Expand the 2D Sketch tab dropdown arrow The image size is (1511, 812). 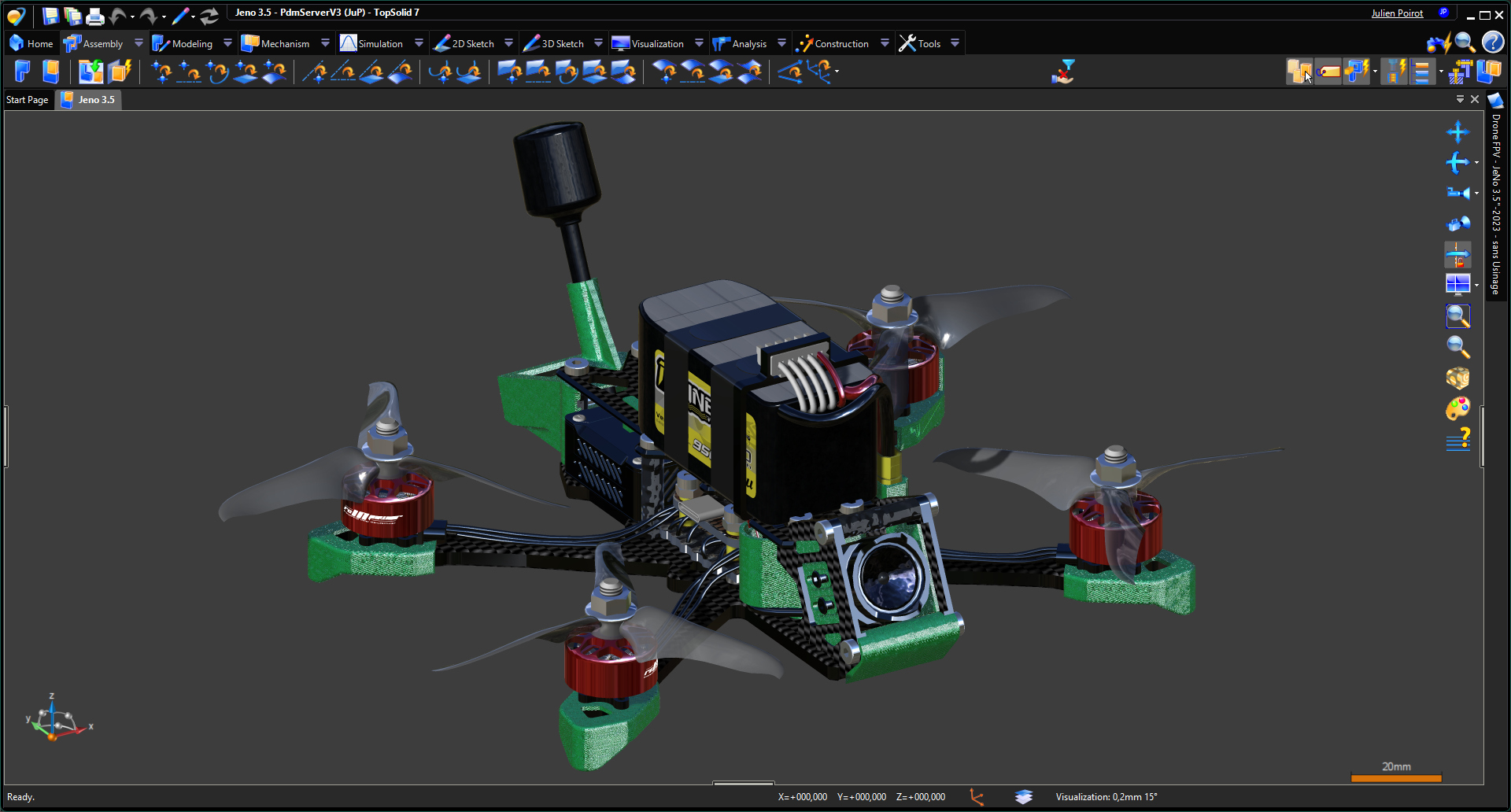pyautogui.click(x=508, y=43)
